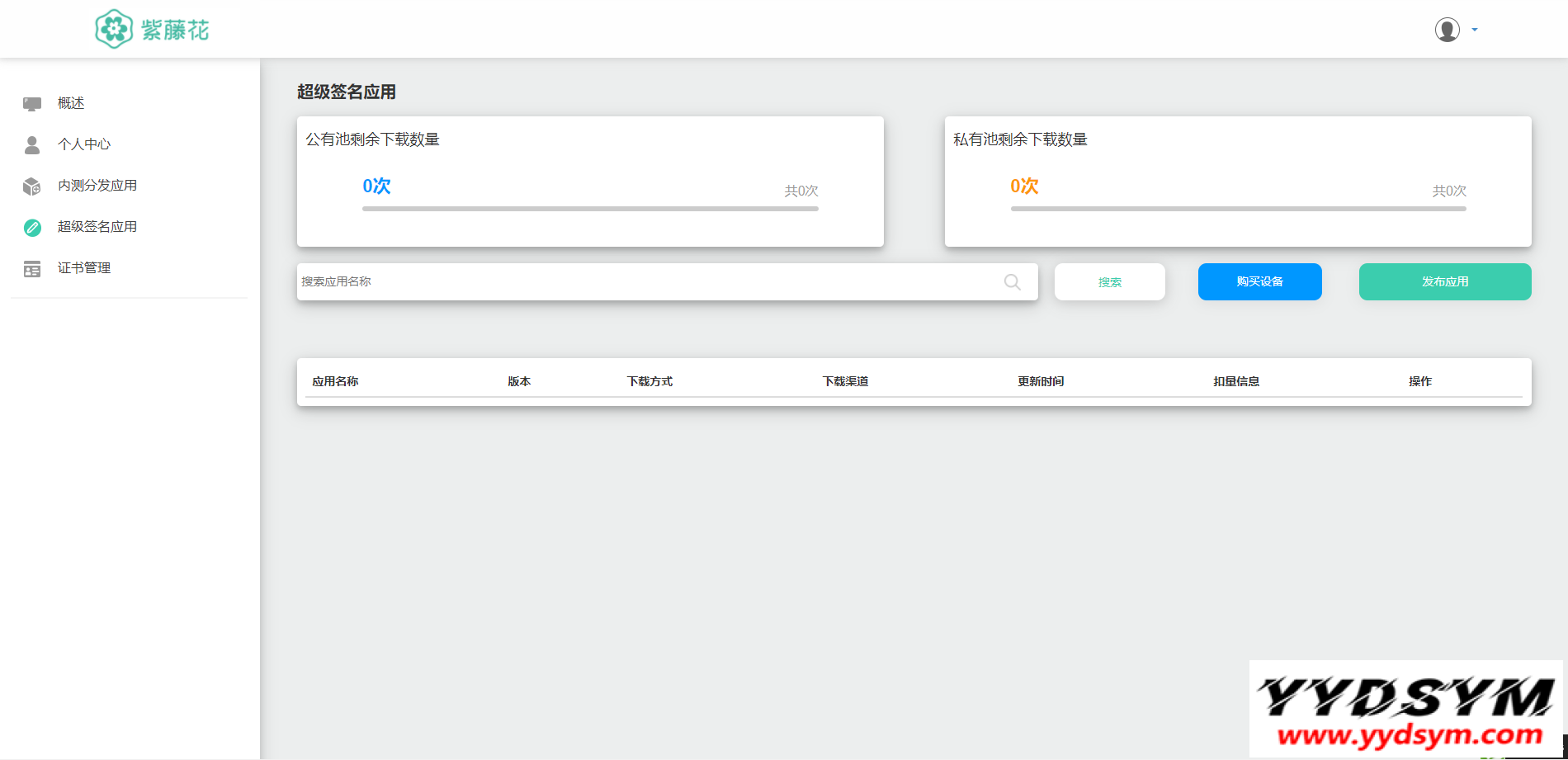Click the 紫藤花 flower logo icon
This screenshot has width=1568, height=760.
tap(114, 30)
